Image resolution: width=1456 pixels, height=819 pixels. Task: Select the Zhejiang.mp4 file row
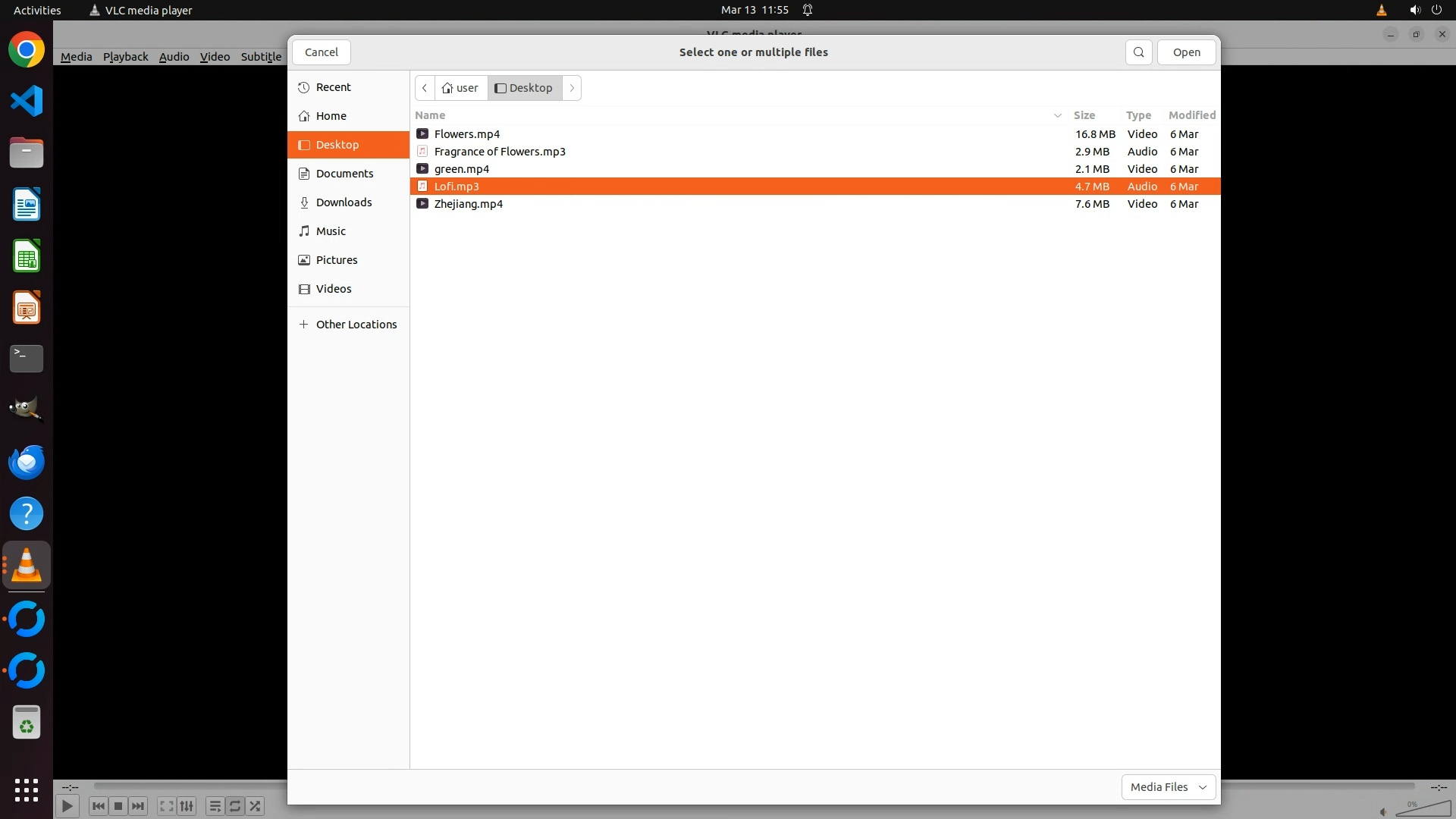(468, 204)
